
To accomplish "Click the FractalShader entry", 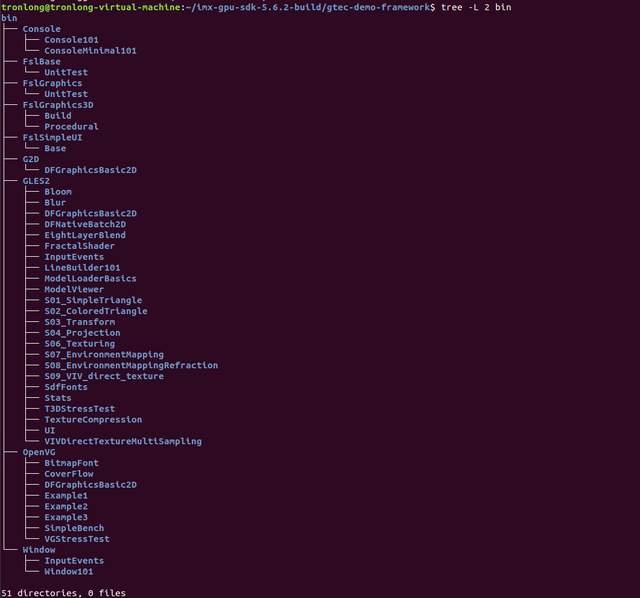I will click(79, 246).
